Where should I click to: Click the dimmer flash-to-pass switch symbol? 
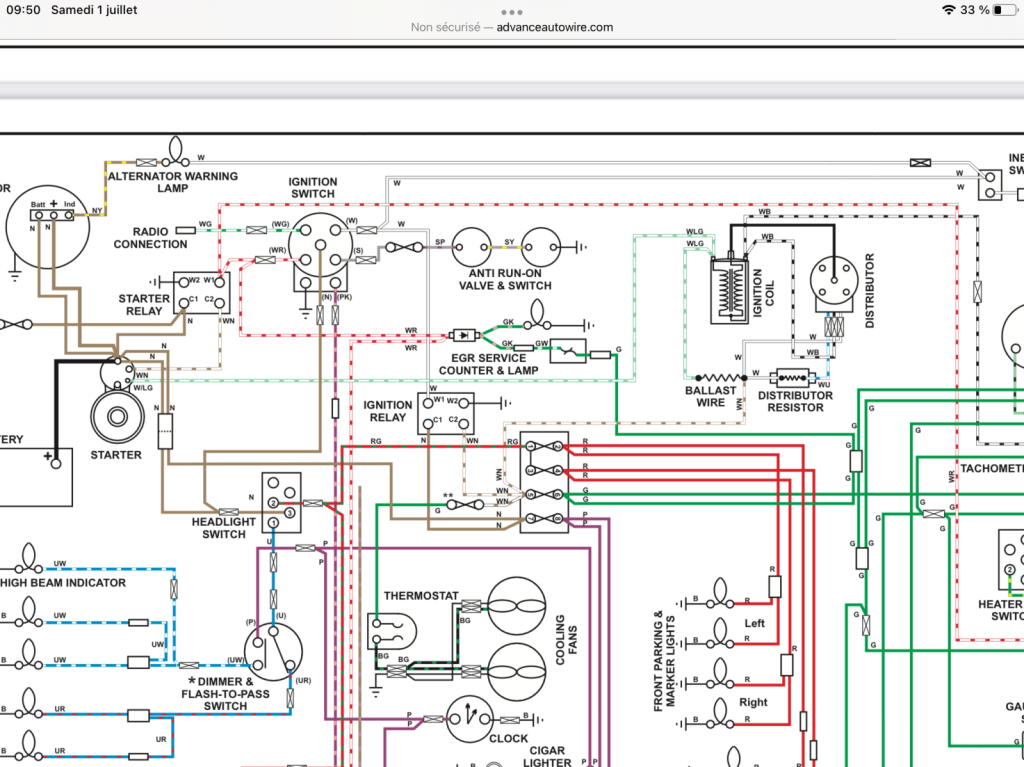274,651
